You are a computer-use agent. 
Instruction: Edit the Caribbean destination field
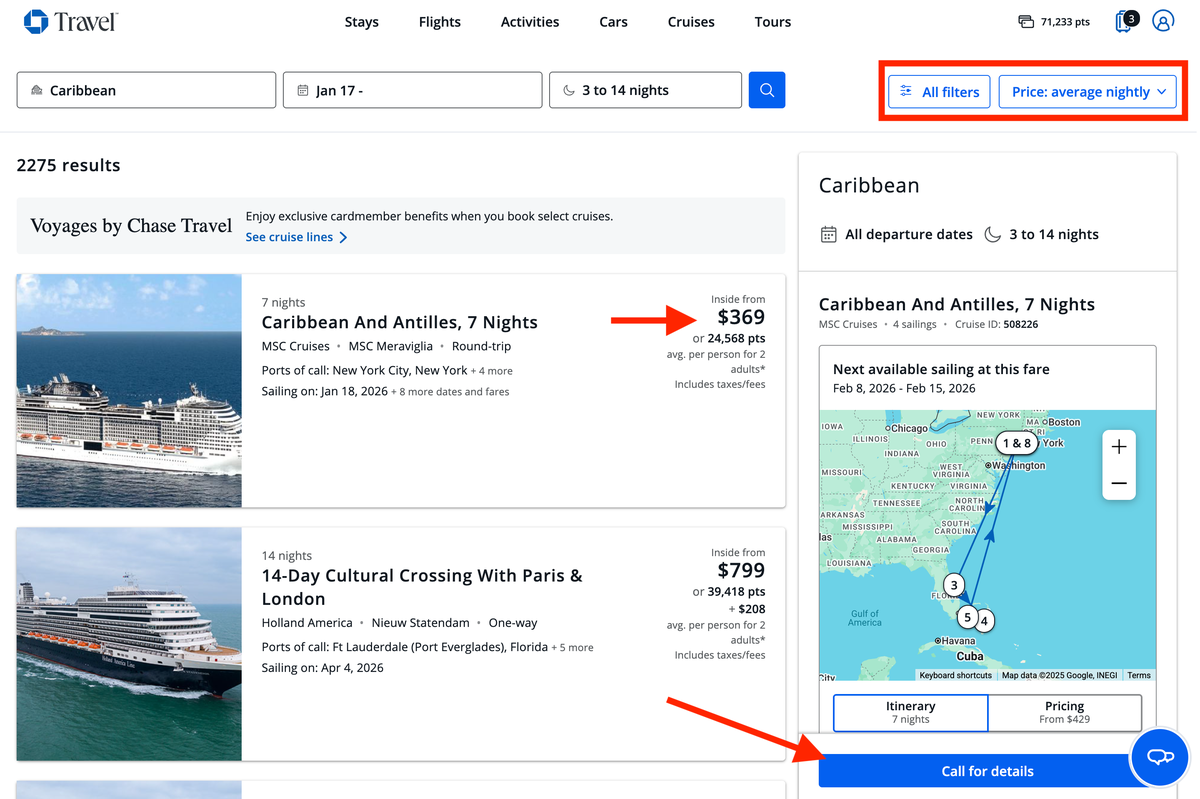(x=146, y=90)
